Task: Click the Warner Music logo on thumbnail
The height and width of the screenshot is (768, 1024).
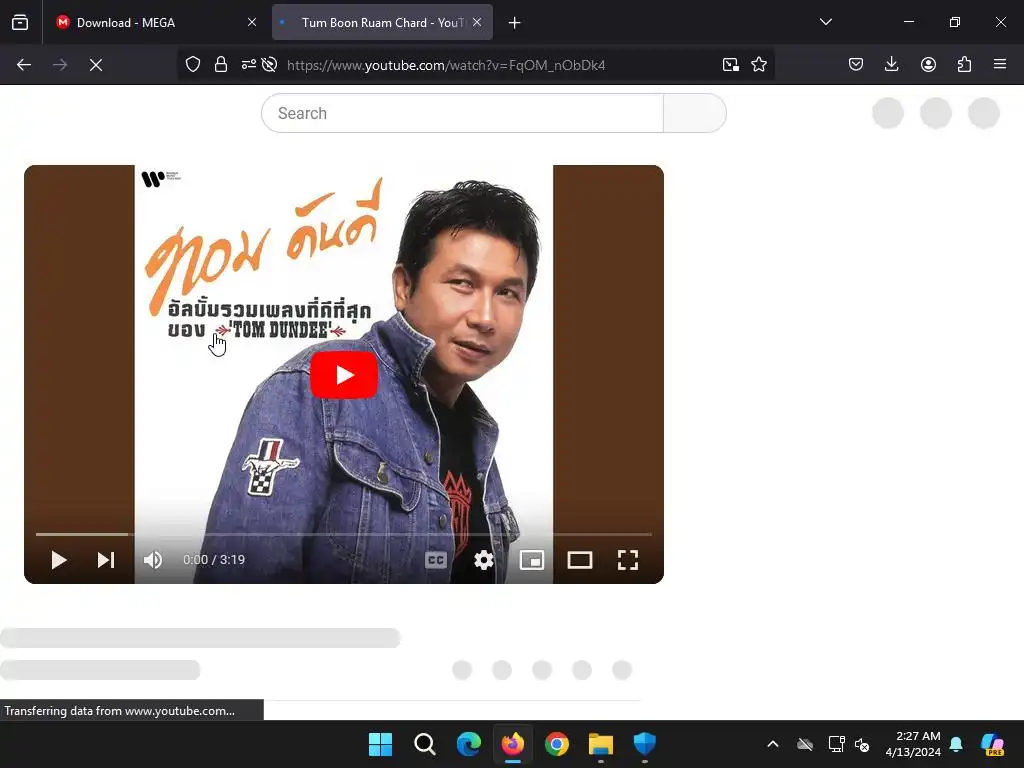Action: pyautogui.click(x=161, y=178)
